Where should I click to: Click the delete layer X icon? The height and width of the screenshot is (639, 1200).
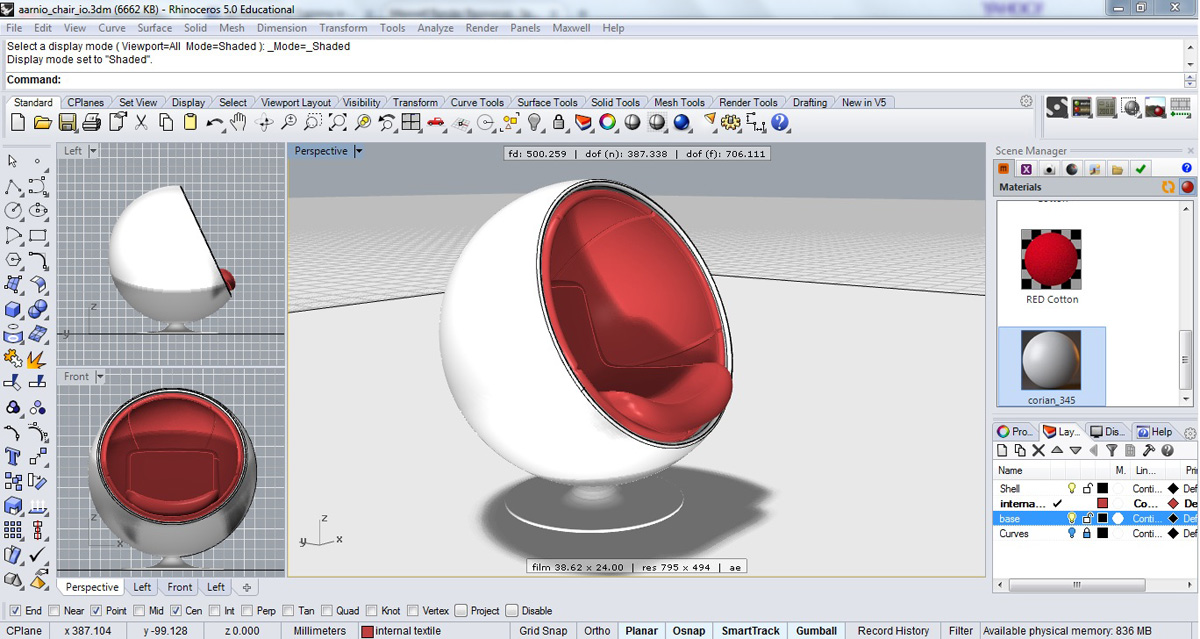tap(1038, 451)
